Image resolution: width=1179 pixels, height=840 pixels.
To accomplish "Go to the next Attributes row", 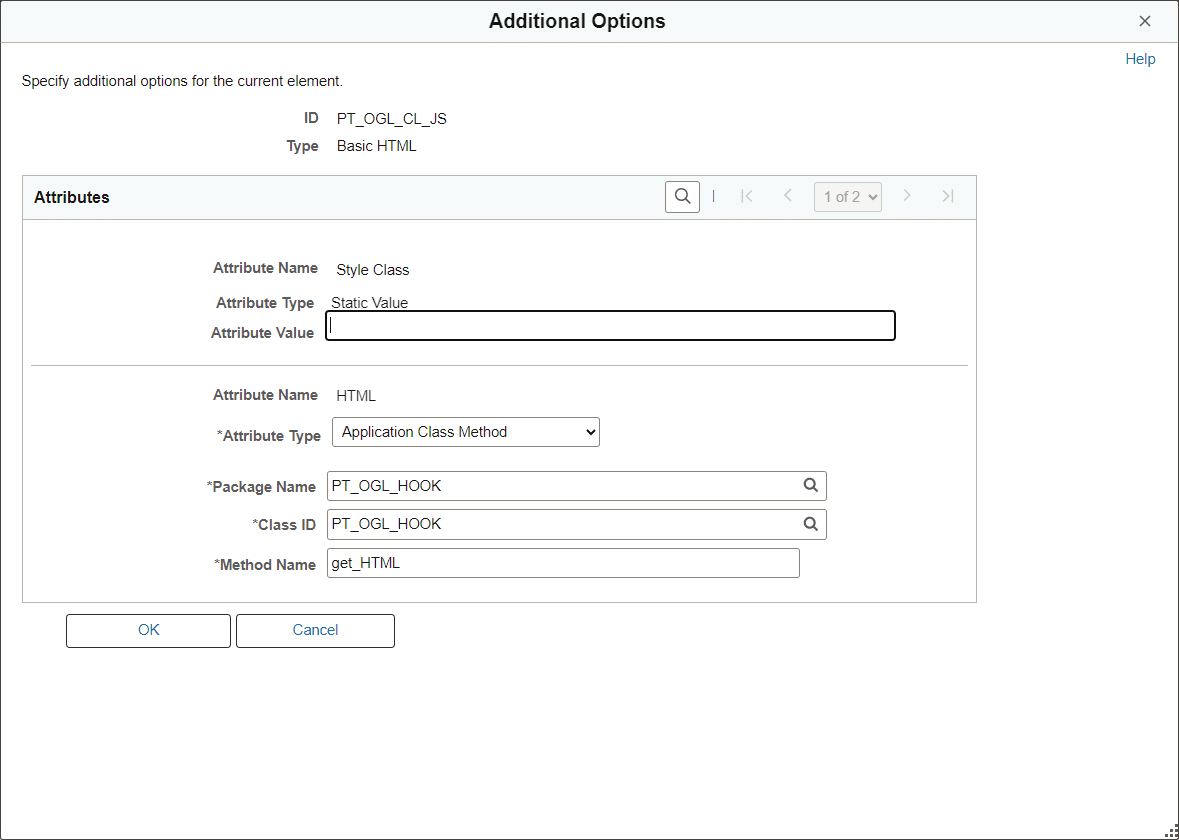I will pyautogui.click(x=907, y=196).
